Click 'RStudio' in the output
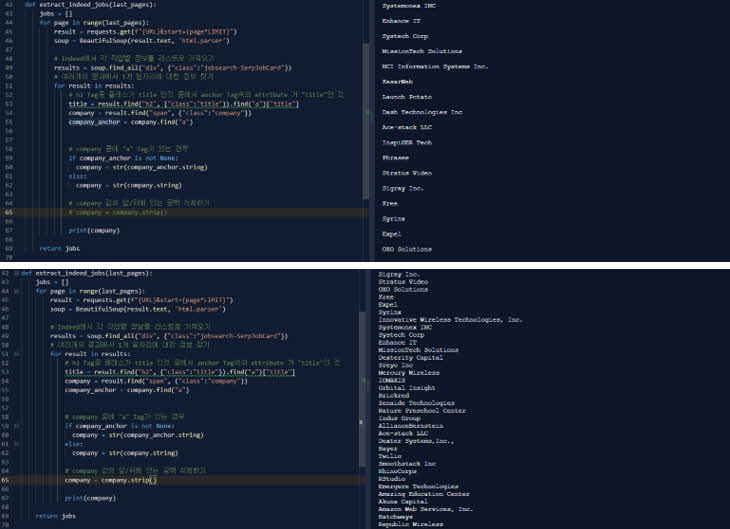The image size is (730, 529). tap(392, 479)
